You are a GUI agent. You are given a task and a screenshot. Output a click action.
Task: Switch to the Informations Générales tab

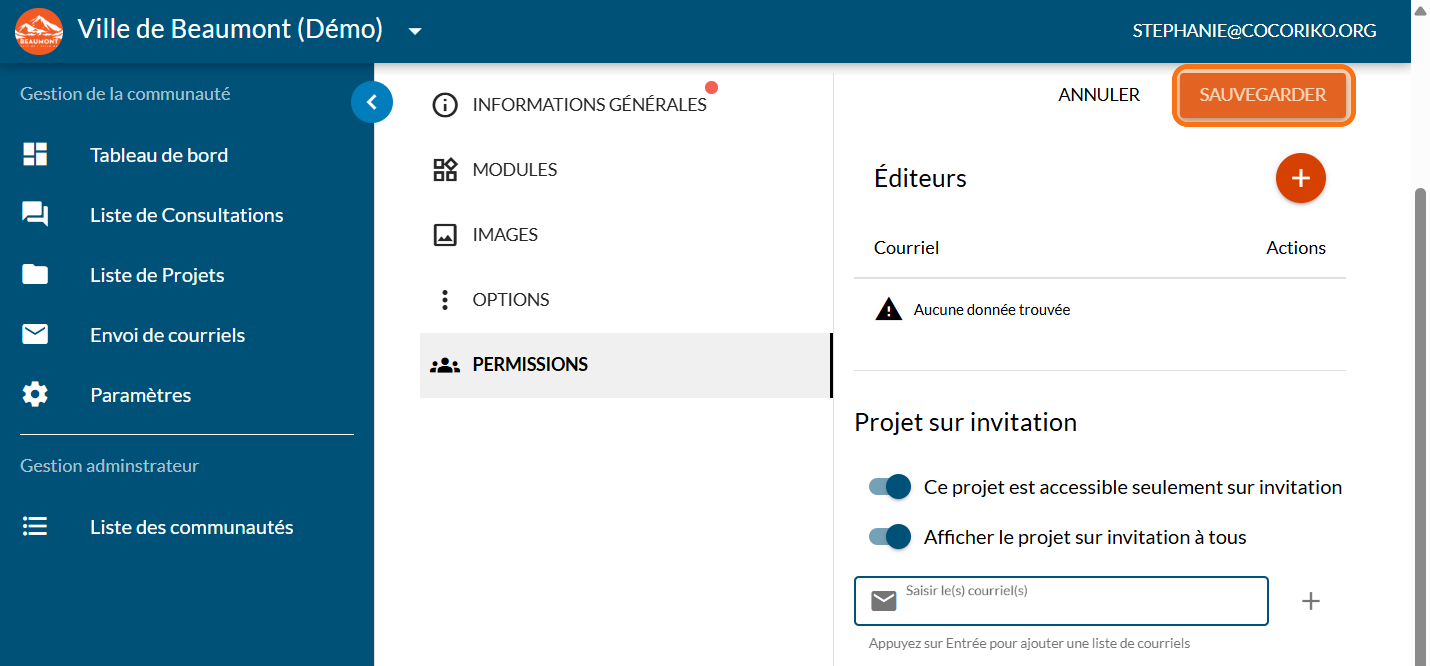click(589, 105)
